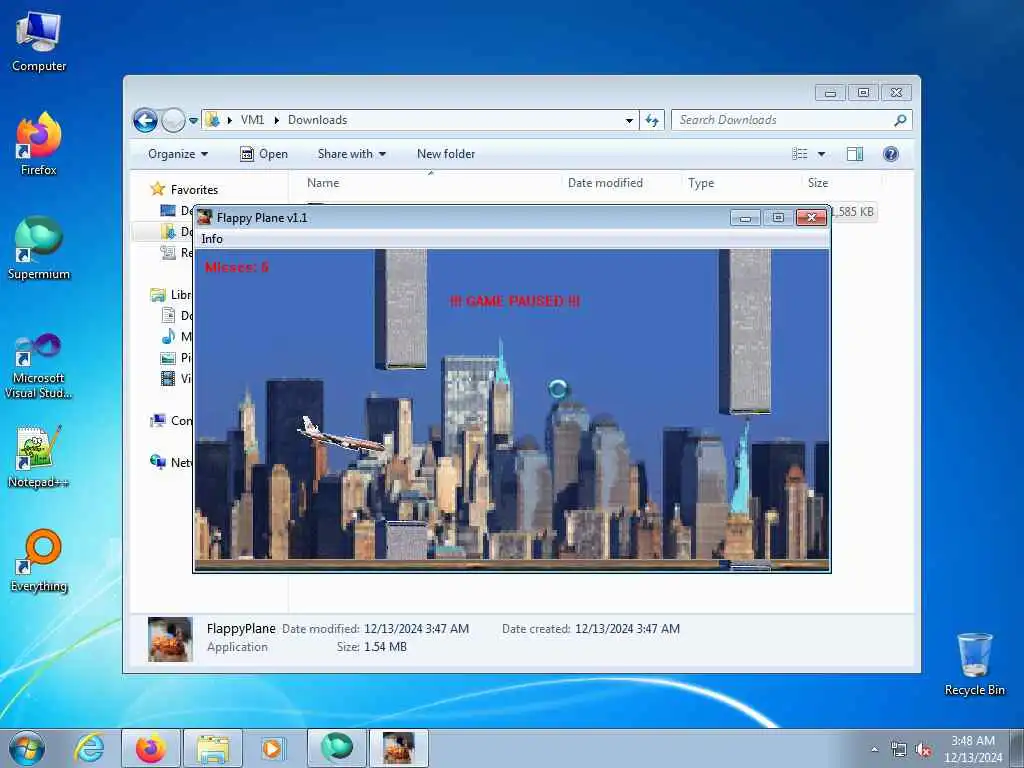Select Music library icon in sidebar
The width and height of the screenshot is (1024, 768).
pos(168,336)
